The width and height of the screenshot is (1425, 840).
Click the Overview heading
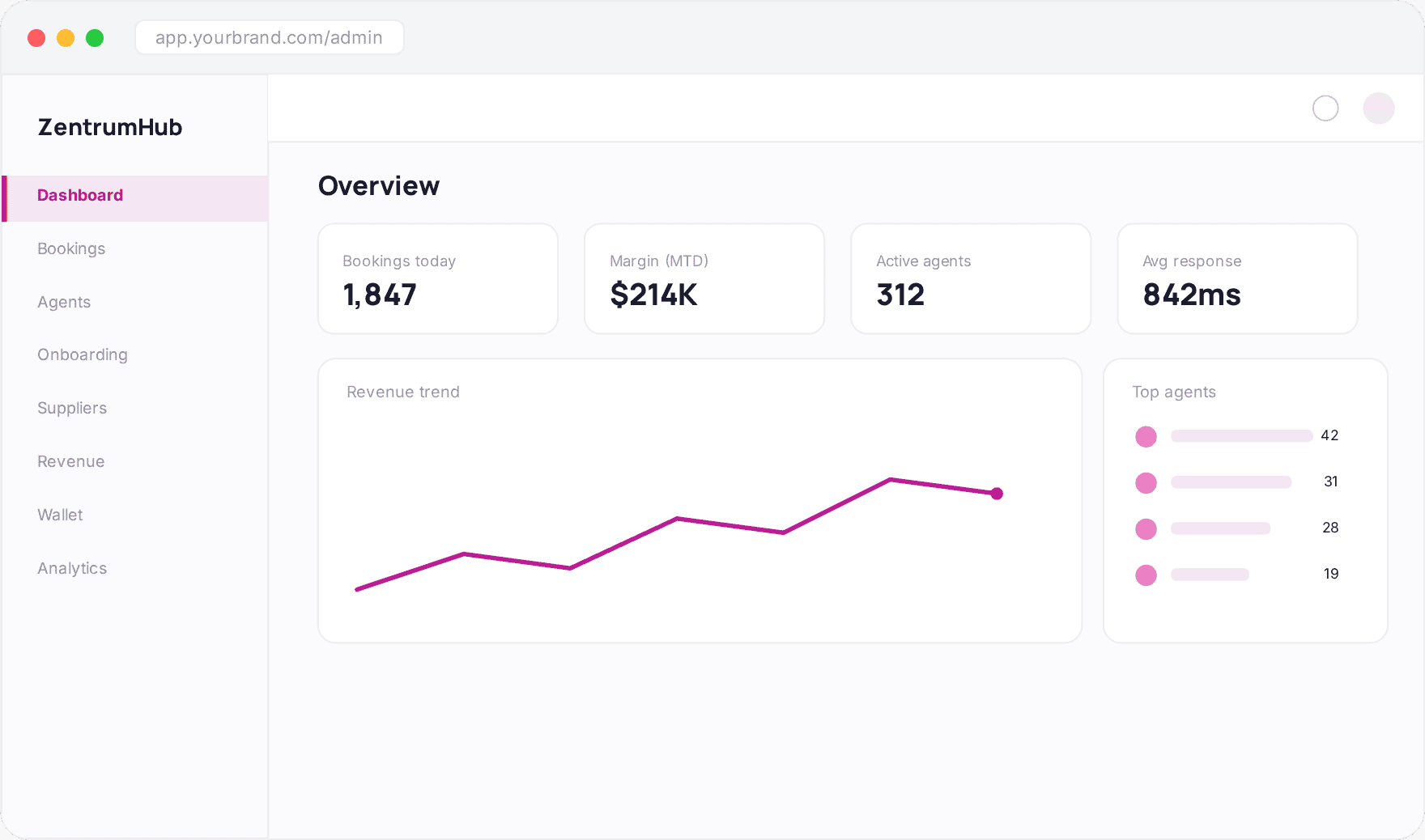379,186
